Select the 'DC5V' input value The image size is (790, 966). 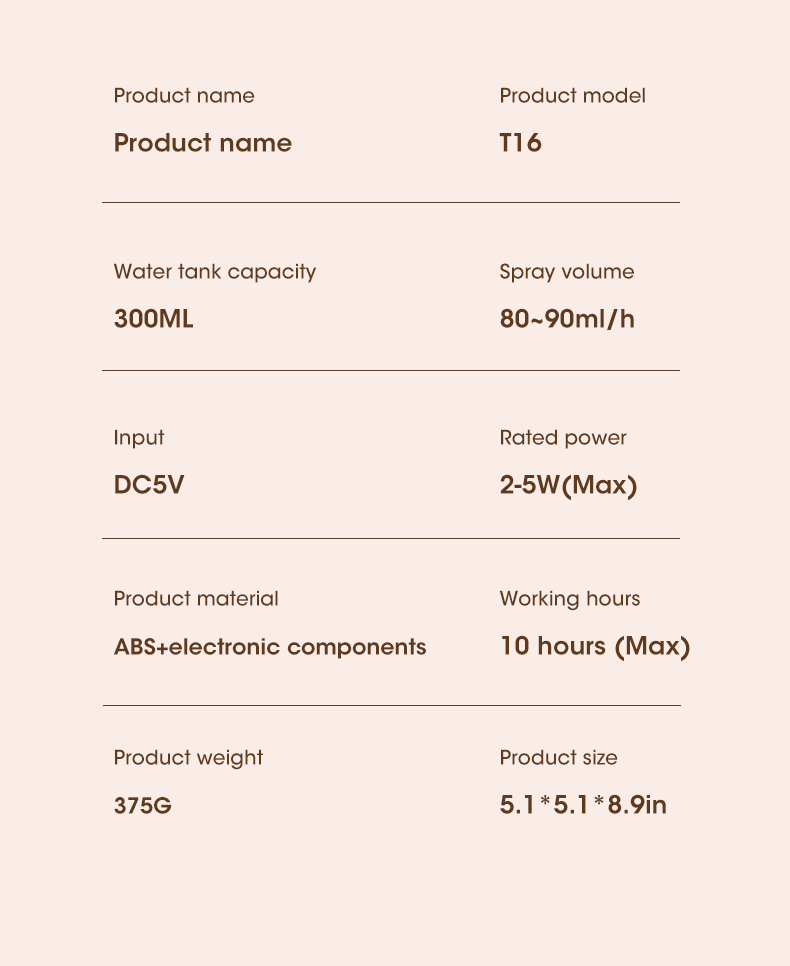(149, 486)
